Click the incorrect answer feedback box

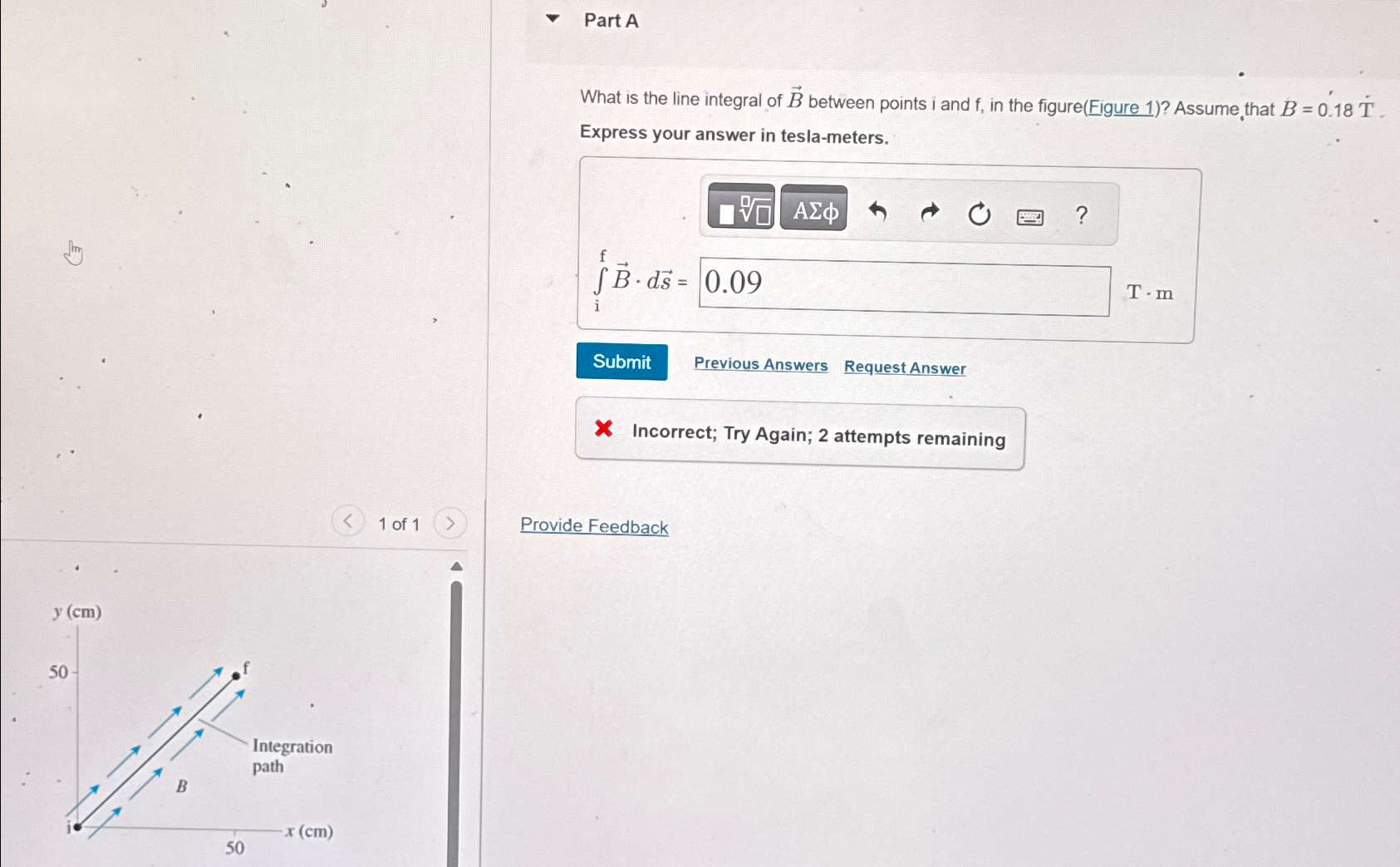click(800, 434)
